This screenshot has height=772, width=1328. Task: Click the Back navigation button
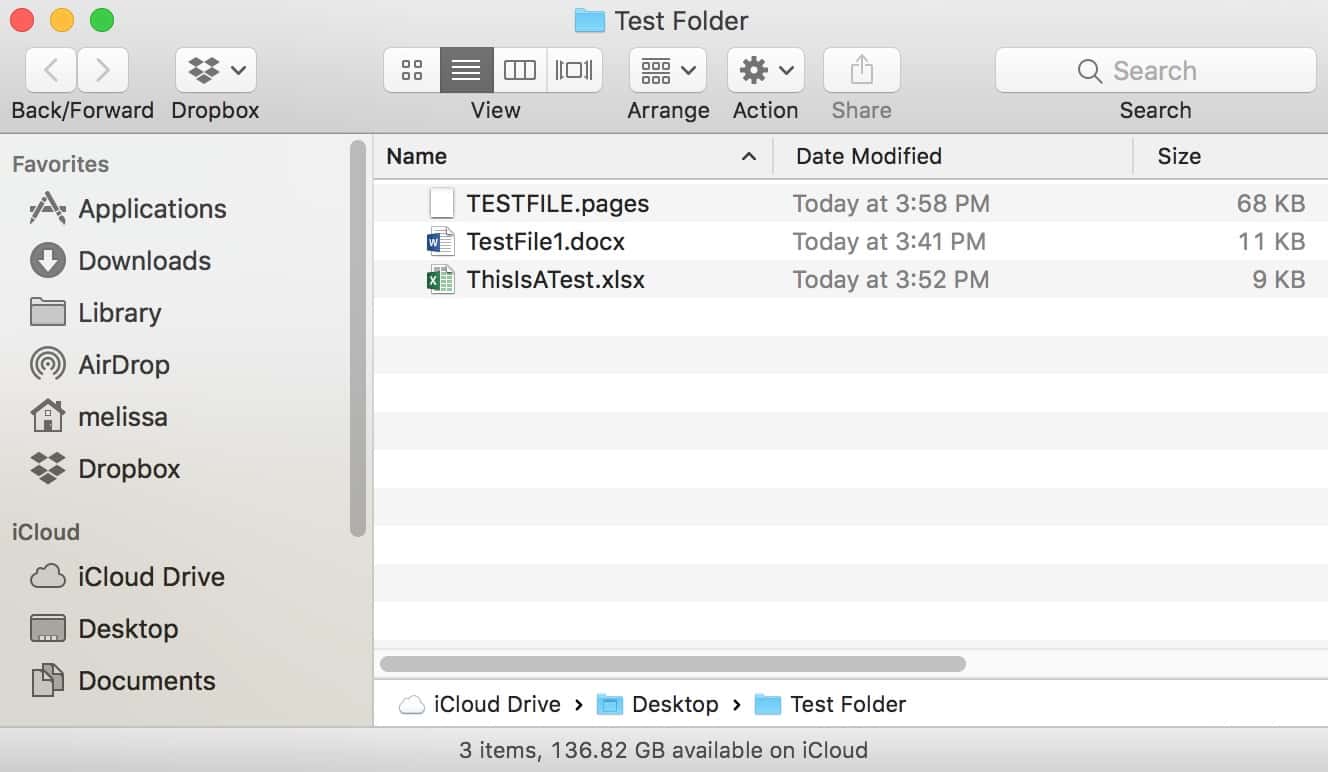click(49, 69)
